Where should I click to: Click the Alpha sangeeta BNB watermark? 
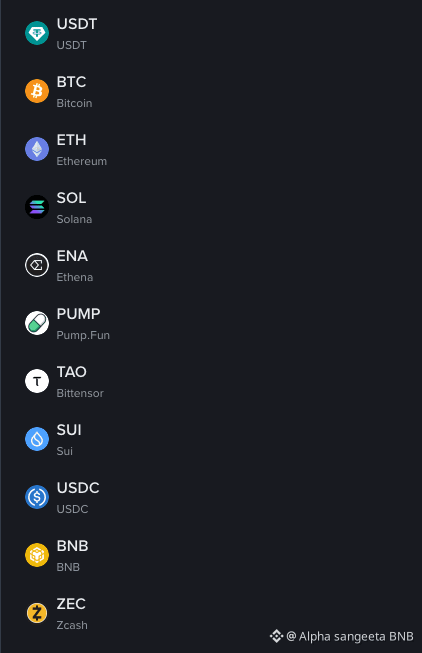click(x=350, y=636)
